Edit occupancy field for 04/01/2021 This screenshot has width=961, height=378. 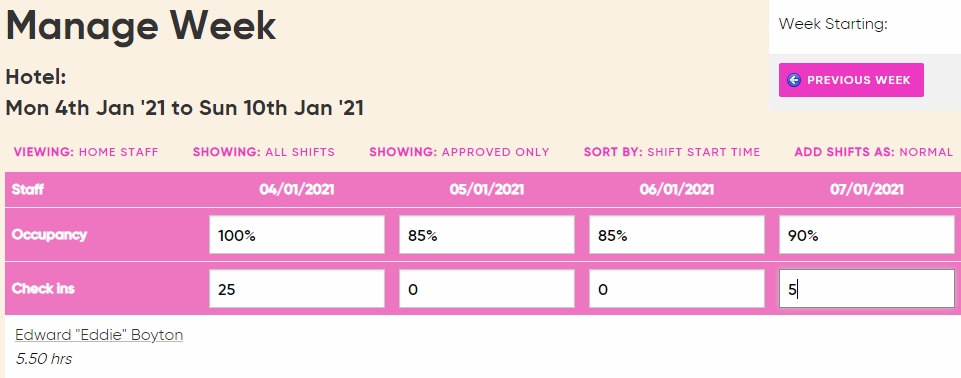[x=297, y=235]
